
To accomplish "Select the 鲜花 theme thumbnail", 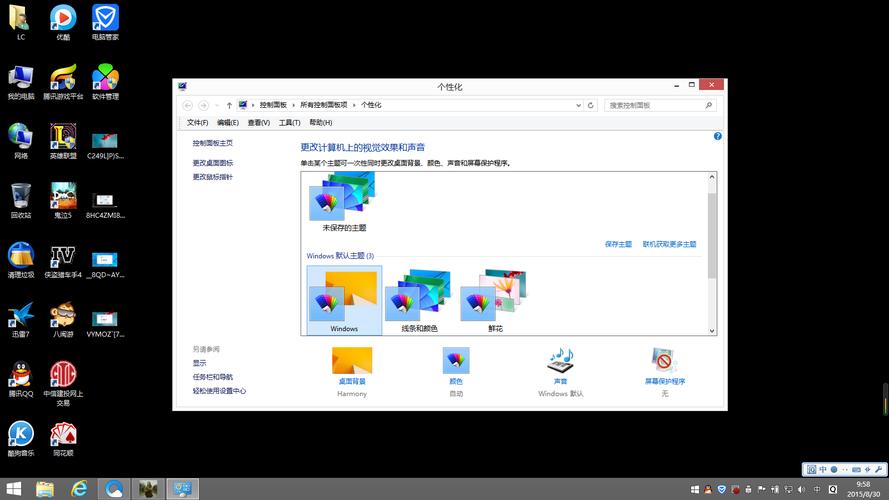I will (x=495, y=300).
